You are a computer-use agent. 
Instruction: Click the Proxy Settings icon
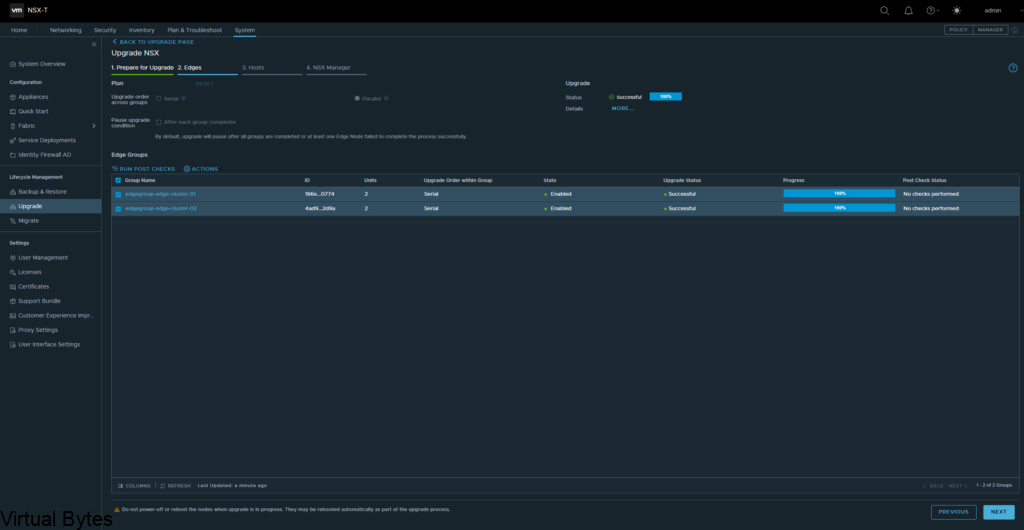[x=13, y=330]
